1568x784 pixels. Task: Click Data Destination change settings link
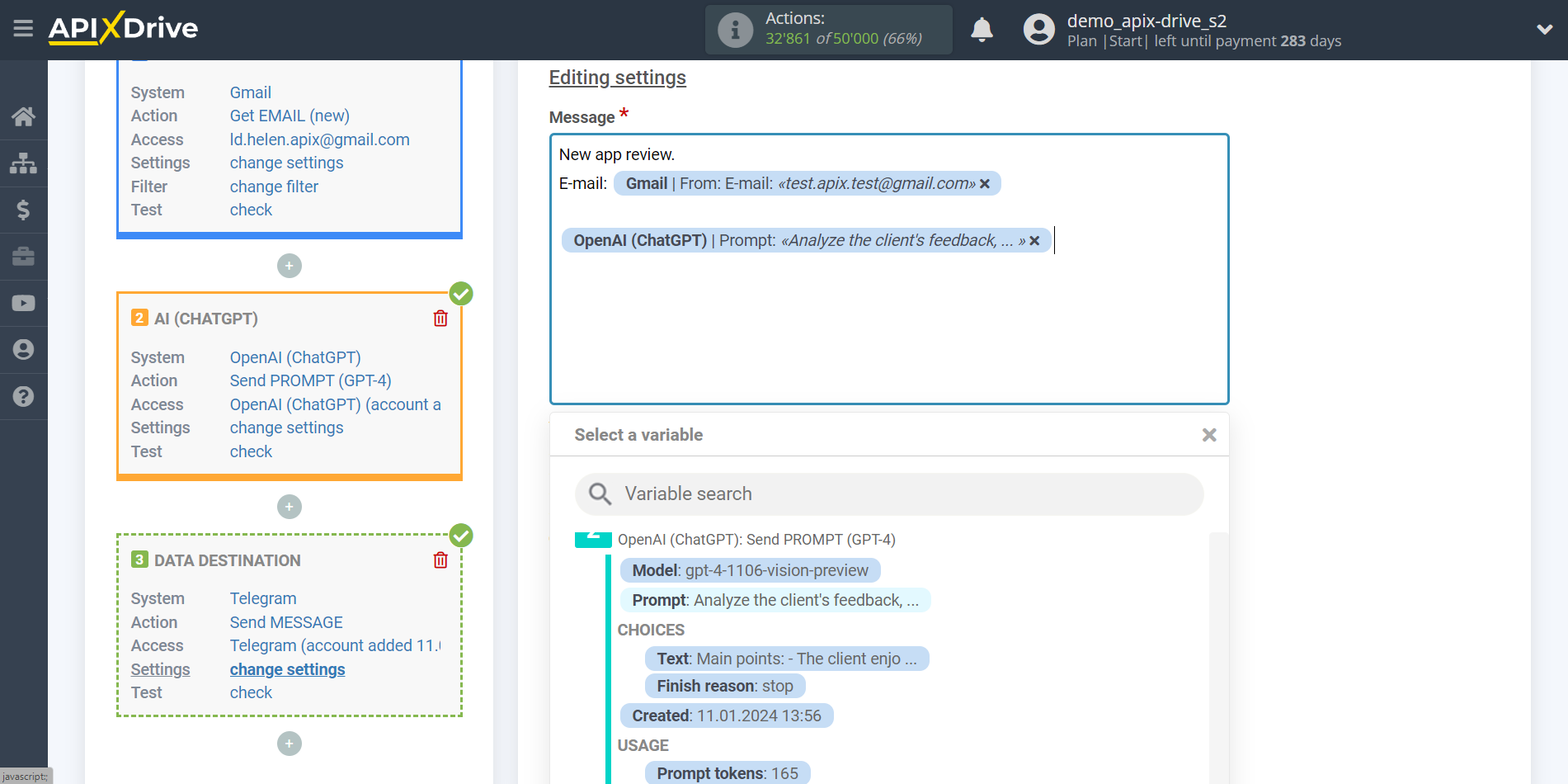(x=287, y=669)
